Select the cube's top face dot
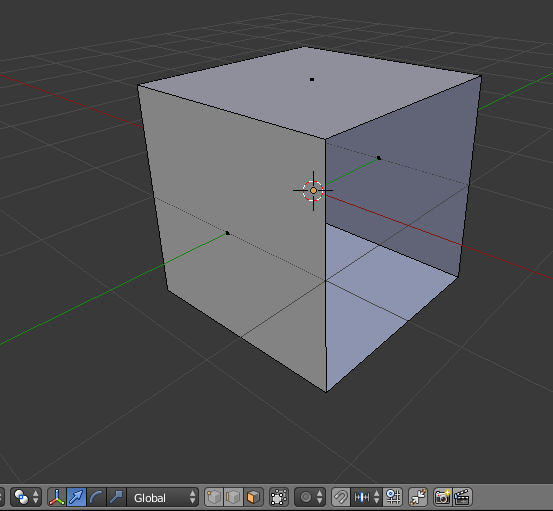The height and width of the screenshot is (511, 553). (x=312, y=79)
